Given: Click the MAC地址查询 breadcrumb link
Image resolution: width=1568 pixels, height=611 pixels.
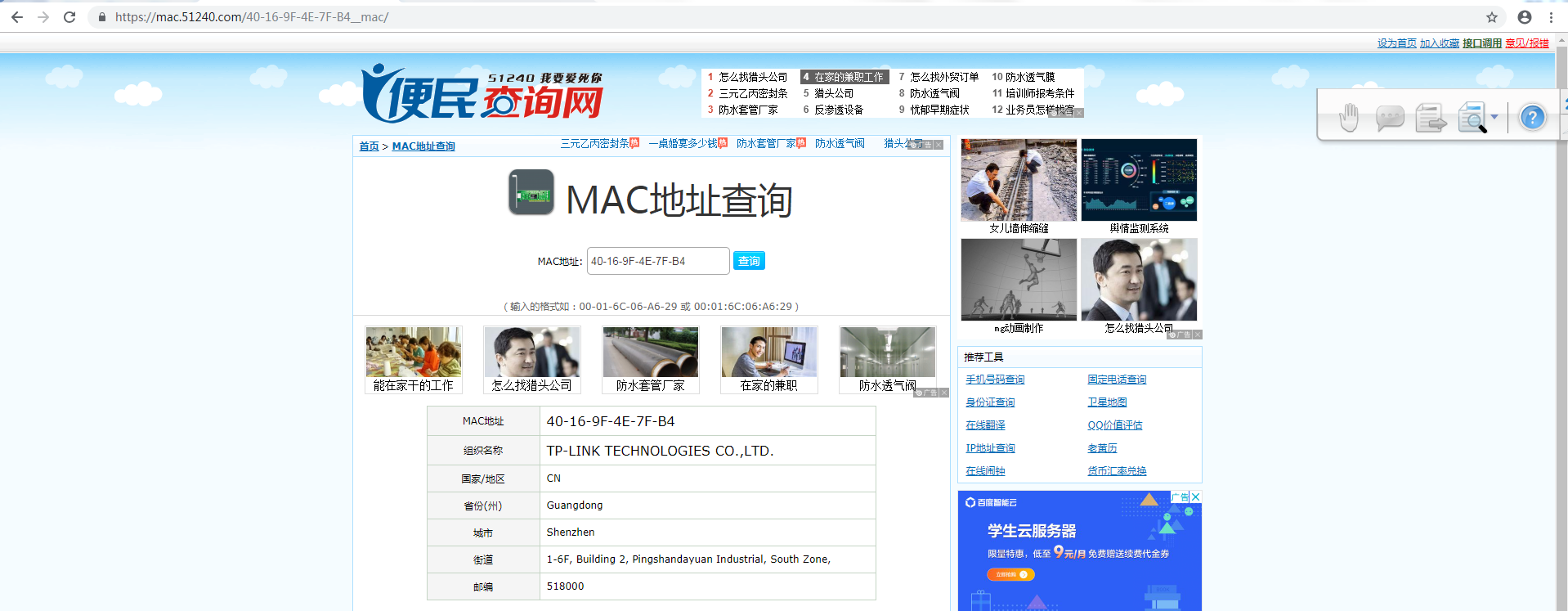Looking at the screenshot, I should [423, 146].
